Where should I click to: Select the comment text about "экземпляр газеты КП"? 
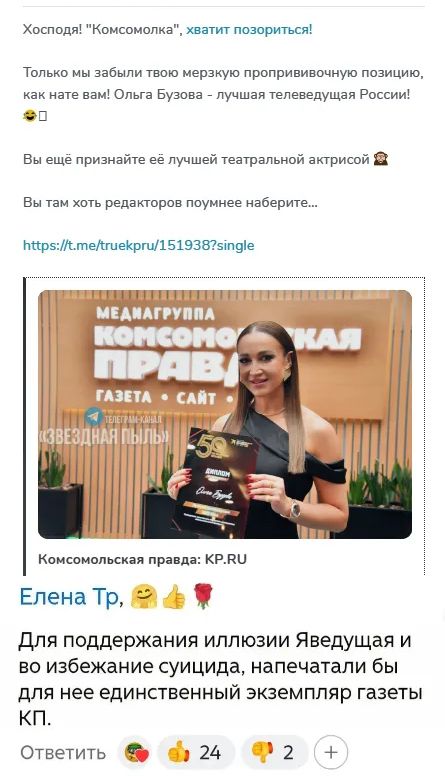pyautogui.click(x=220, y=679)
